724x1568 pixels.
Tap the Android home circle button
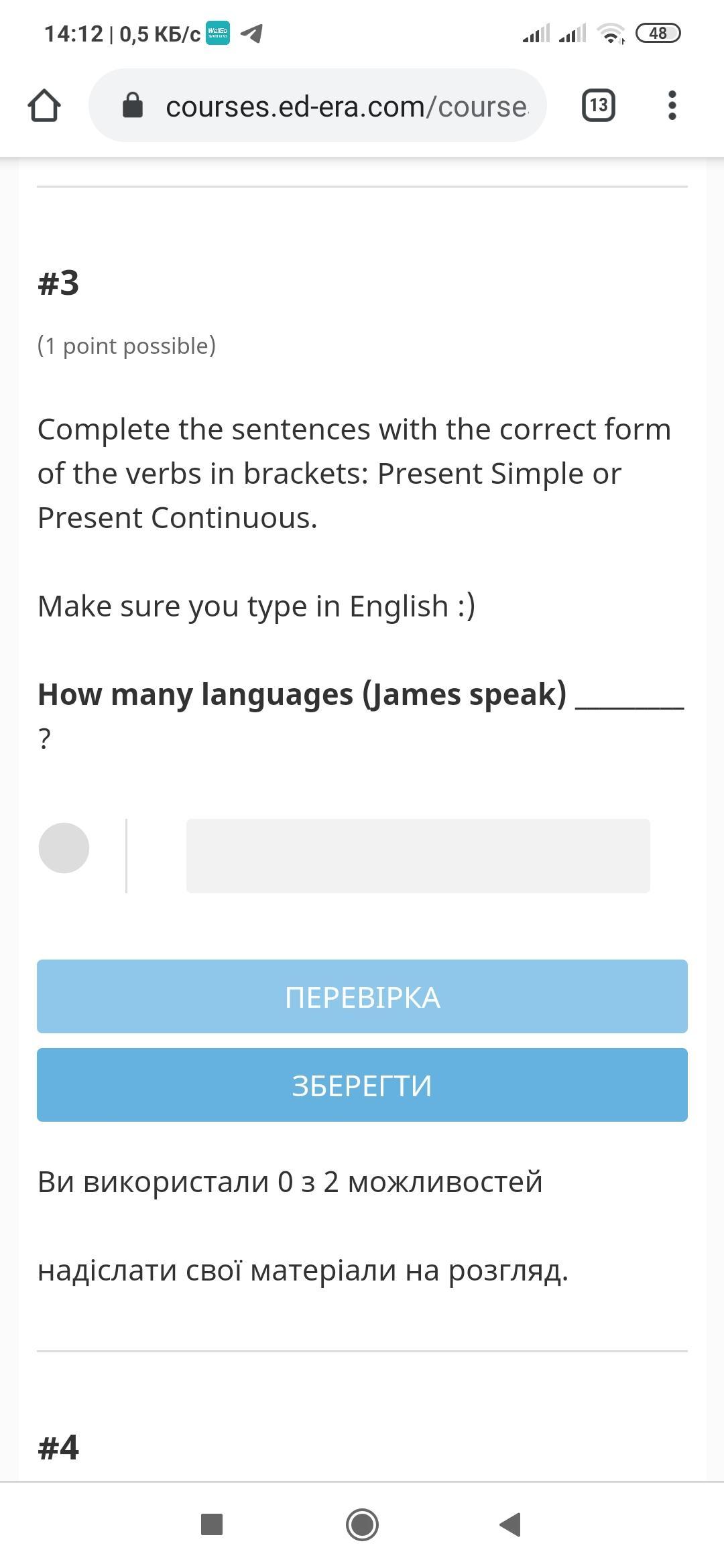[x=362, y=1524]
